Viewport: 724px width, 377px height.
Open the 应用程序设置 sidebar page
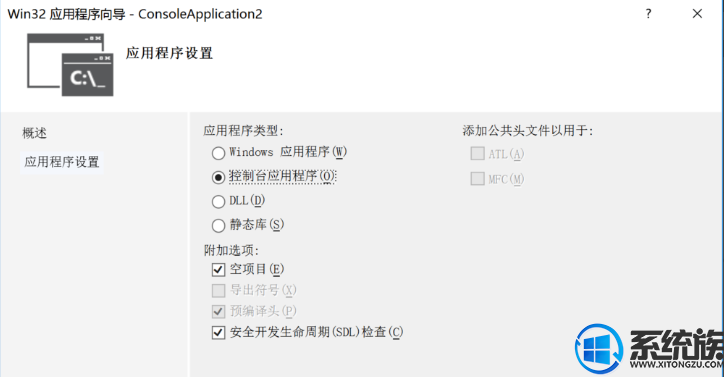(62, 162)
